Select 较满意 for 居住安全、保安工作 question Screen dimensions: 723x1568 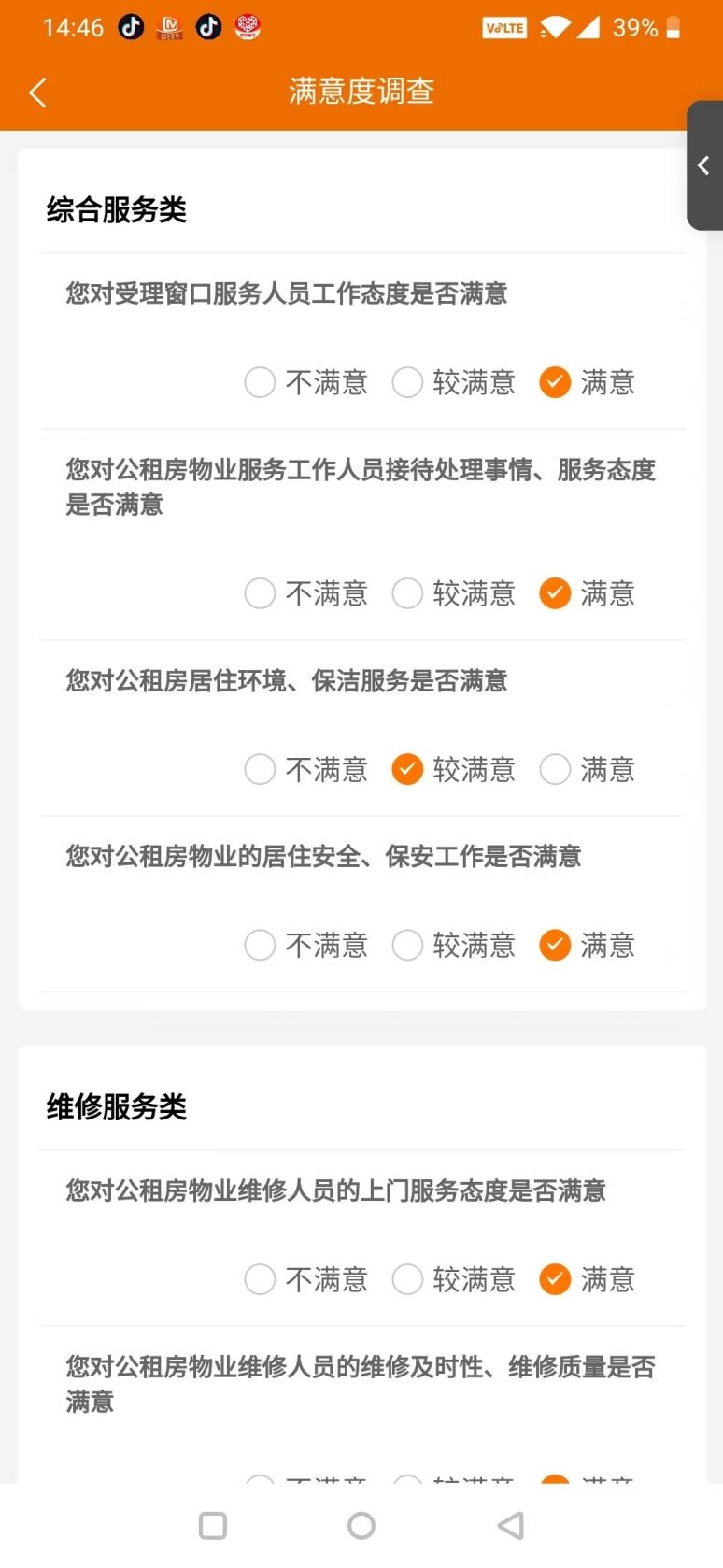click(x=407, y=945)
